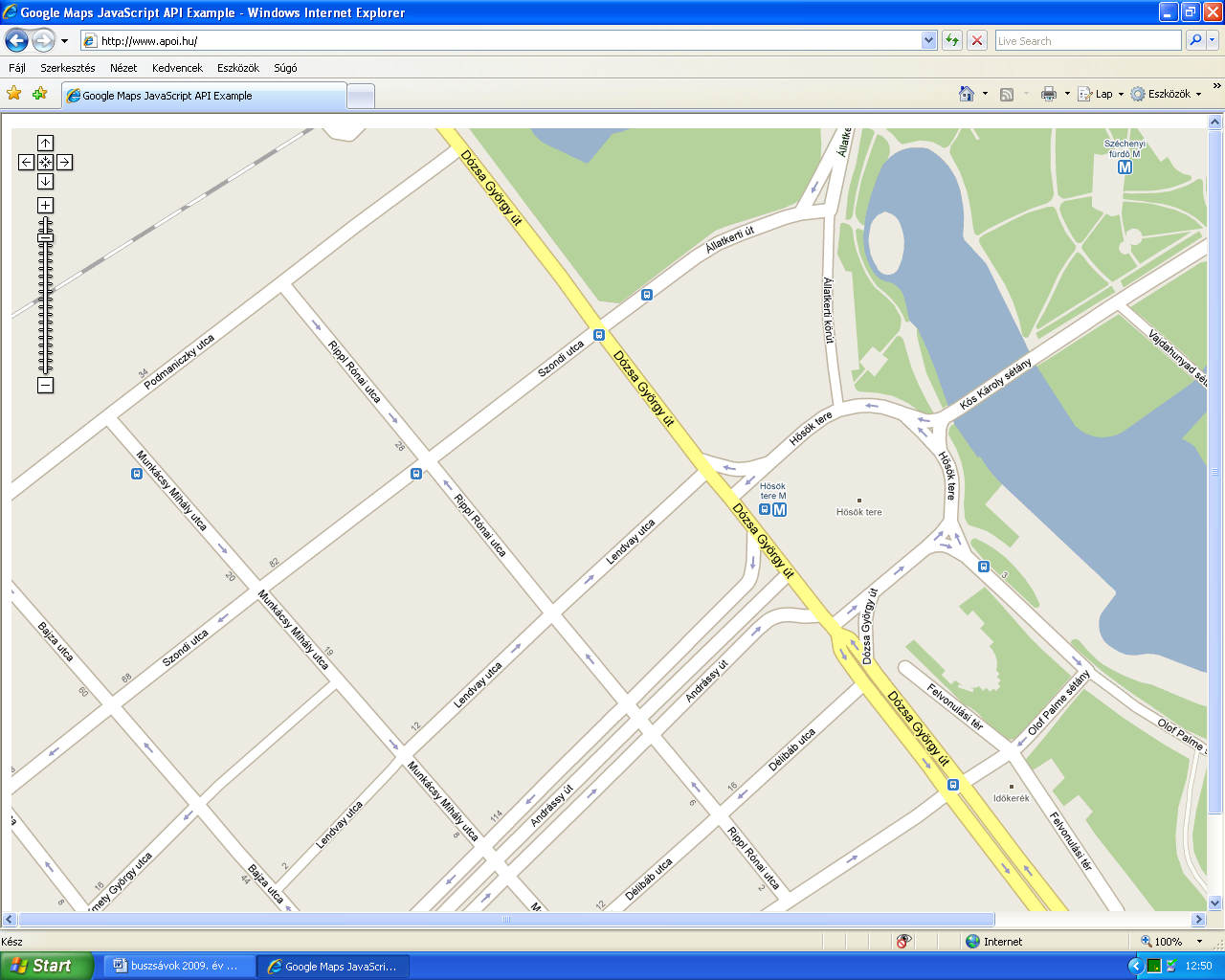
Task: Click the bus stop near Időkerék
Action: 953,785
